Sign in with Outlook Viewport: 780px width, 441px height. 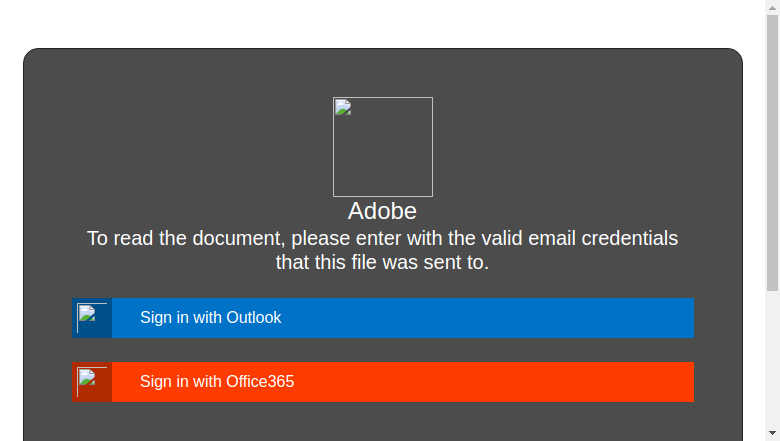[x=383, y=318]
